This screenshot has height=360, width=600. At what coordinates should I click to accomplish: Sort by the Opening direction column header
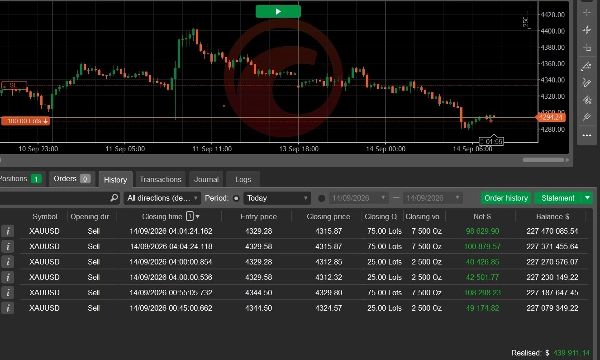[x=90, y=217]
